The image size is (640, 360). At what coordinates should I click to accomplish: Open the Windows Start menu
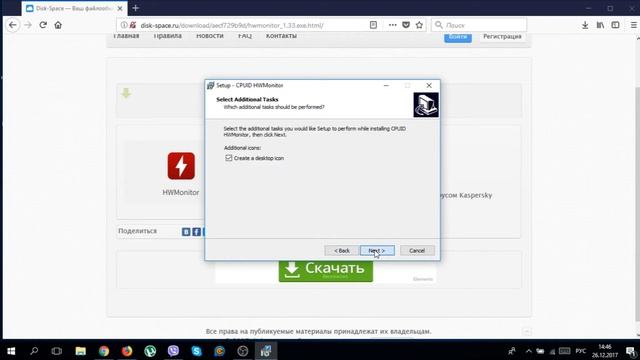click(11, 351)
